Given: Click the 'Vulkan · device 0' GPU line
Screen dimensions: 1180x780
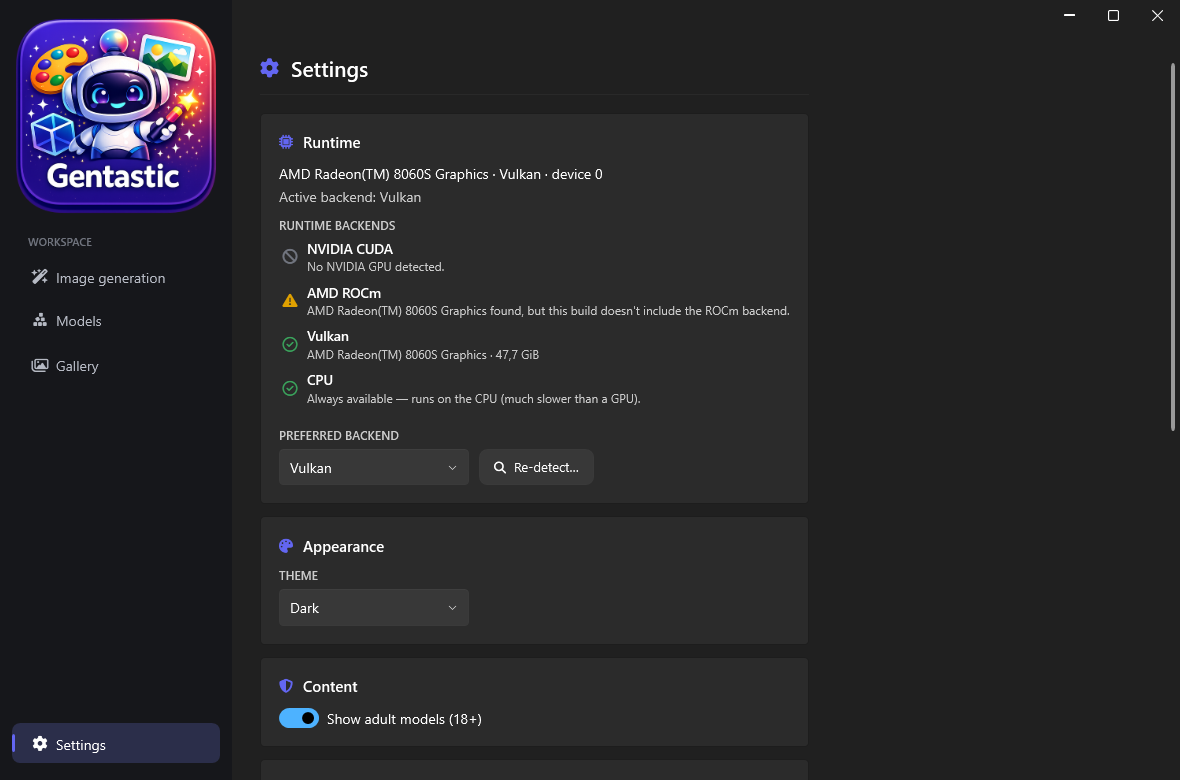Looking at the screenshot, I should click(x=441, y=174).
